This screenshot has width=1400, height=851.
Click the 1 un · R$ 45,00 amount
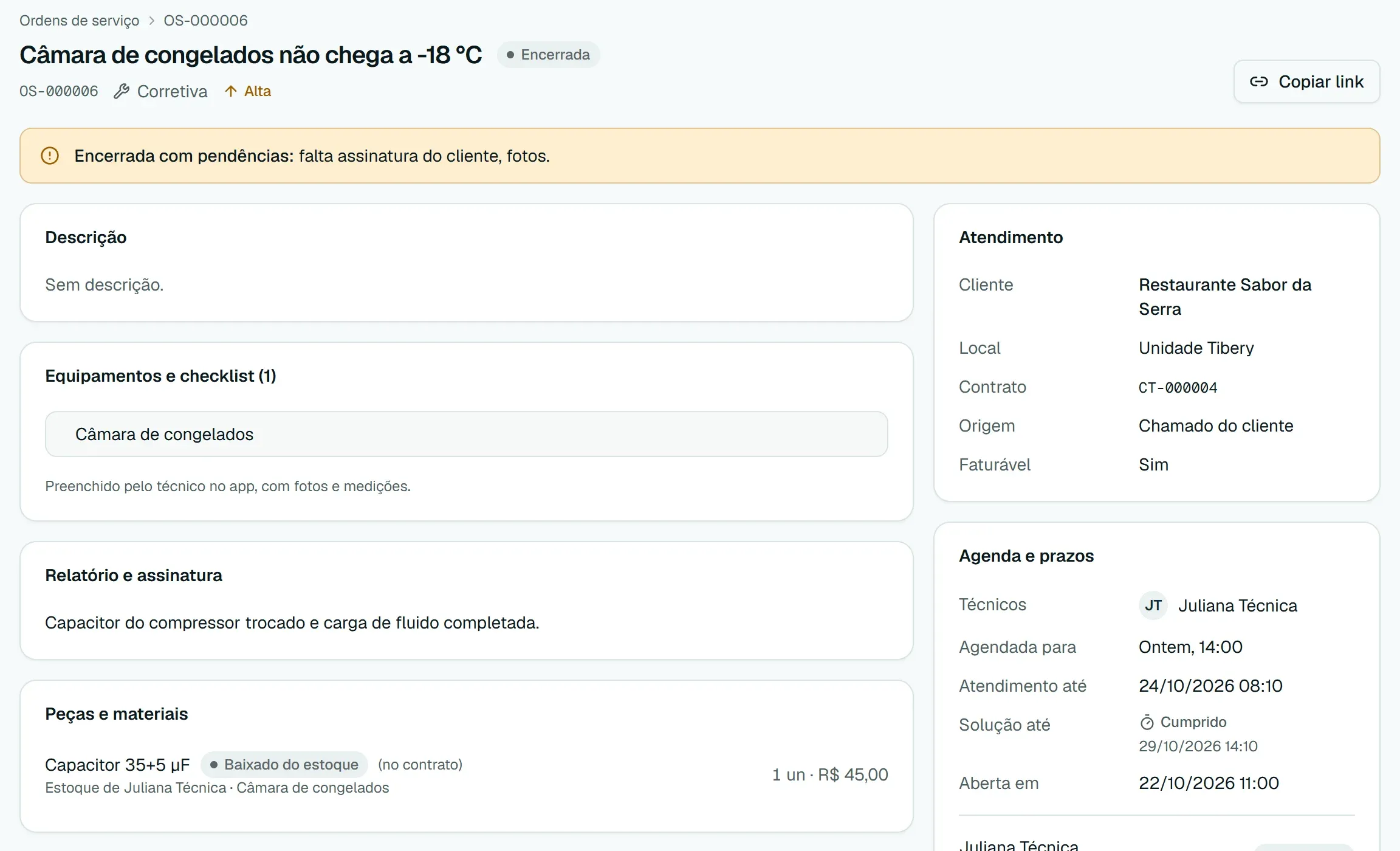click(x=830, y=774)
